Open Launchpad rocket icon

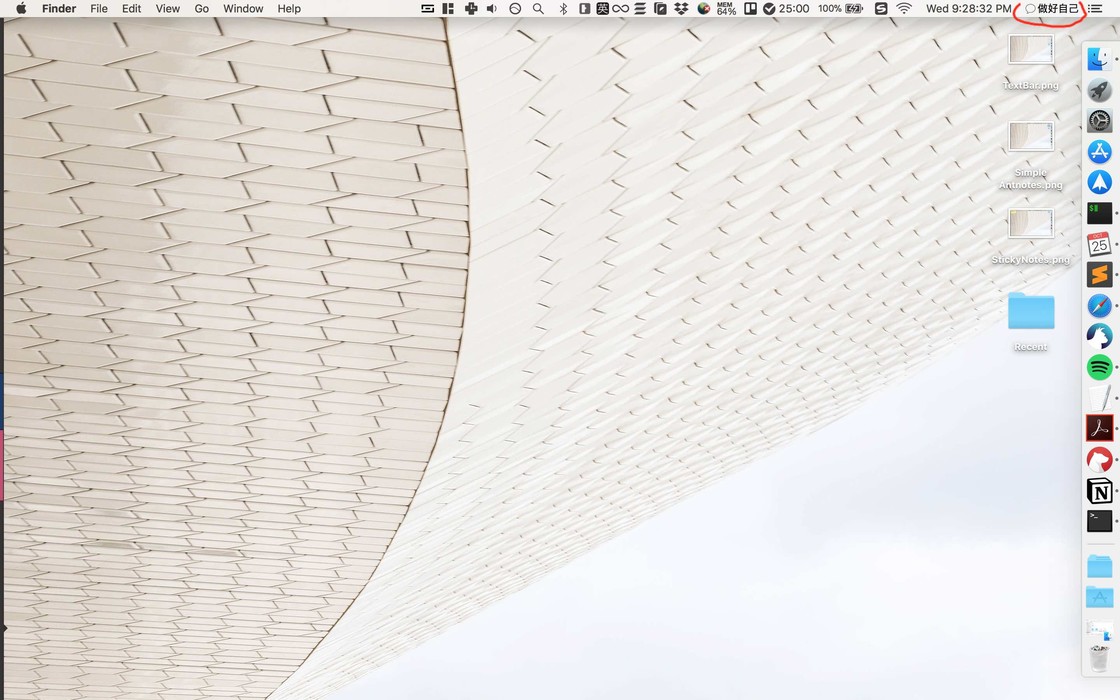point(1099,90)
